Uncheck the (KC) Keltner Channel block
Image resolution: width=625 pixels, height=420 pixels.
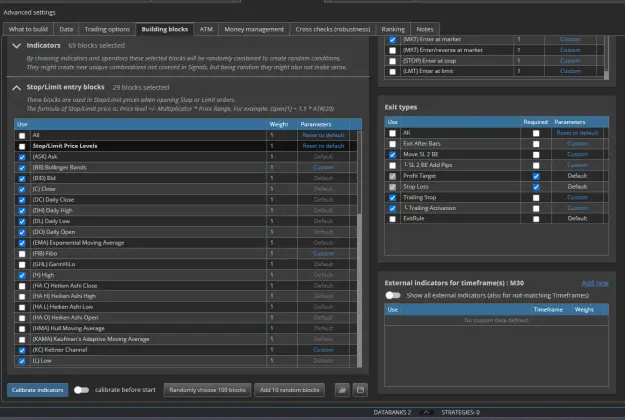tap(22, 350)
